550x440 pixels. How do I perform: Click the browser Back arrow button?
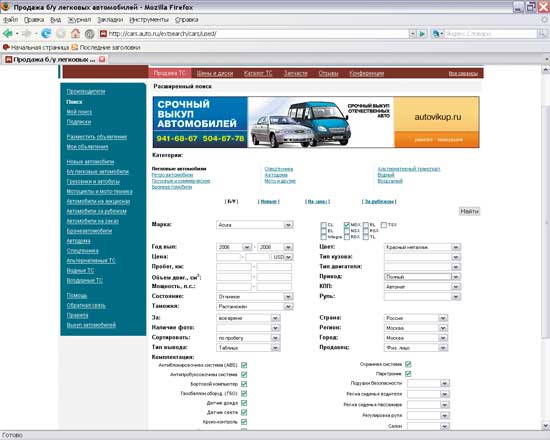point(8,34)
